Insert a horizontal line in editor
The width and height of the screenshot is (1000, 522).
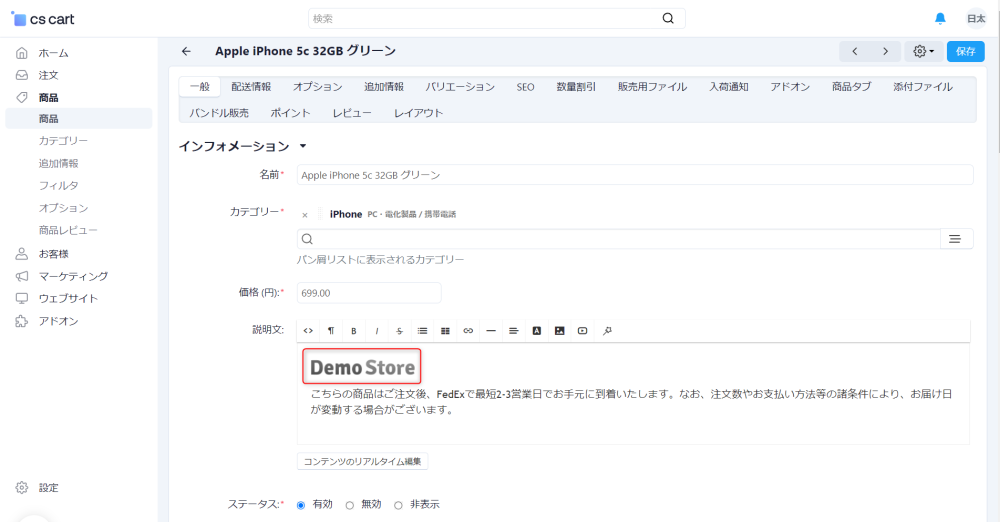tap(491, 331)
